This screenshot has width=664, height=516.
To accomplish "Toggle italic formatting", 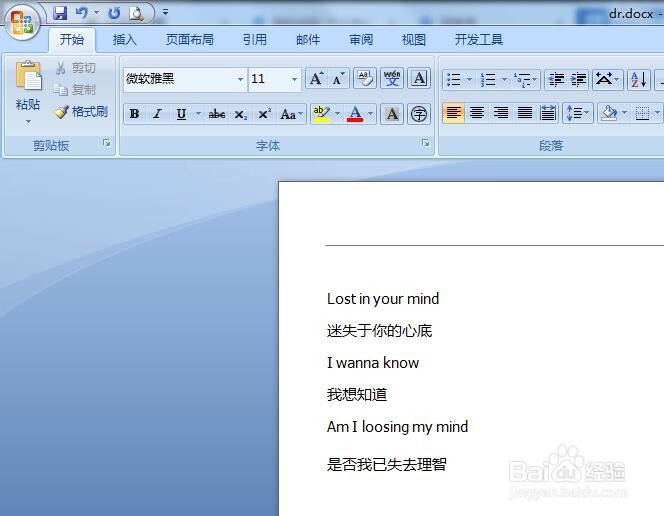I will coord(158,114).
